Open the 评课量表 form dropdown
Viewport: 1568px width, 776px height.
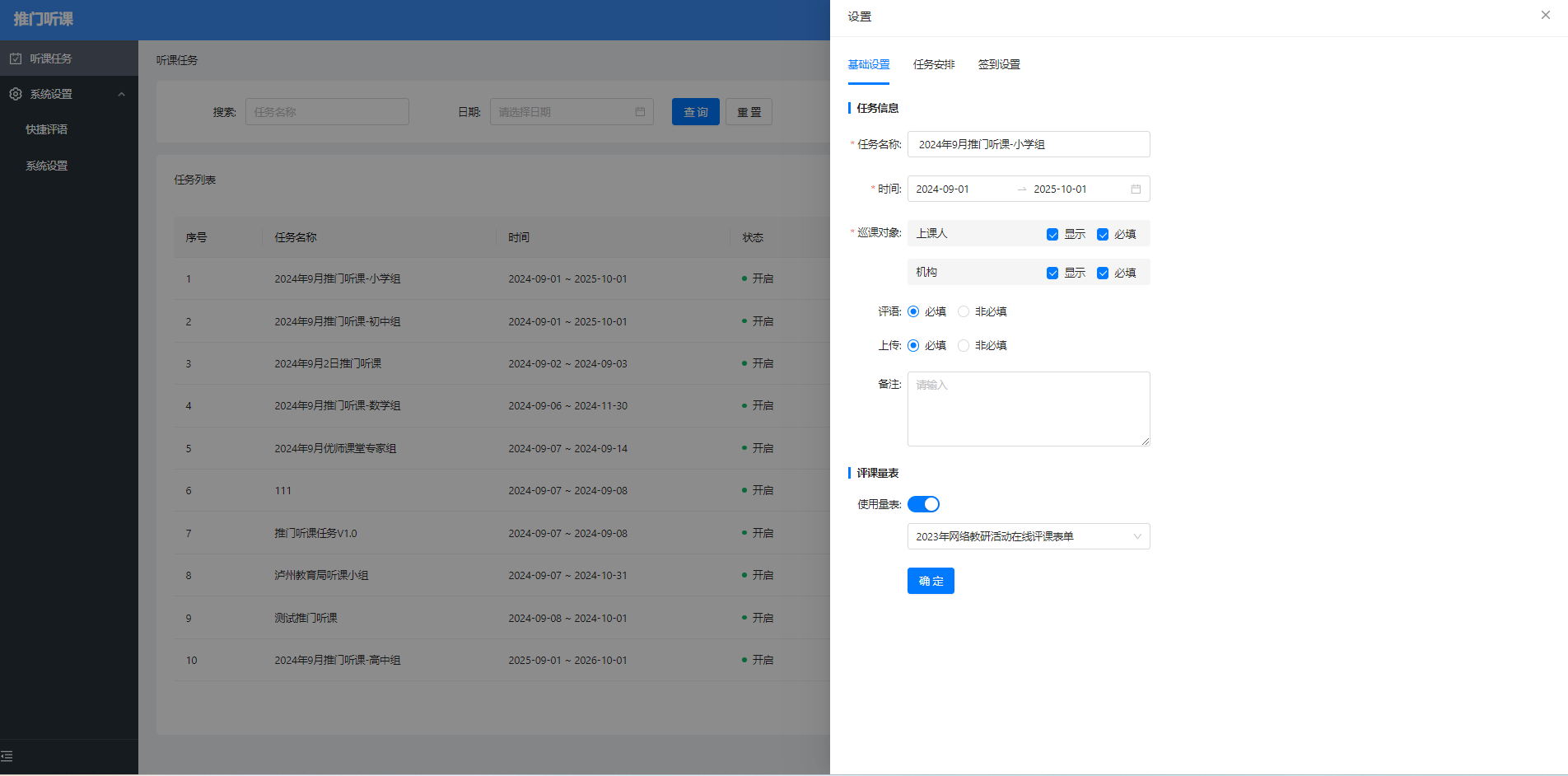pos(1028,536)
